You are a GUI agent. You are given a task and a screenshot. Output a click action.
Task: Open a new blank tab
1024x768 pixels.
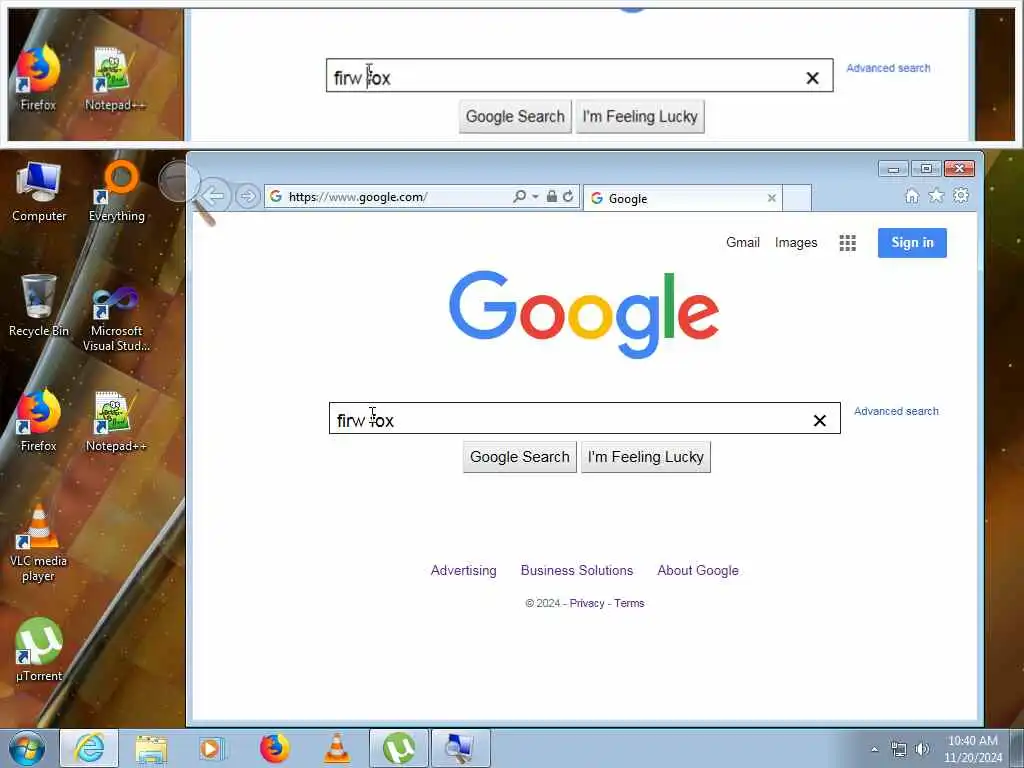pyautogui.click(x=797, y=198)
